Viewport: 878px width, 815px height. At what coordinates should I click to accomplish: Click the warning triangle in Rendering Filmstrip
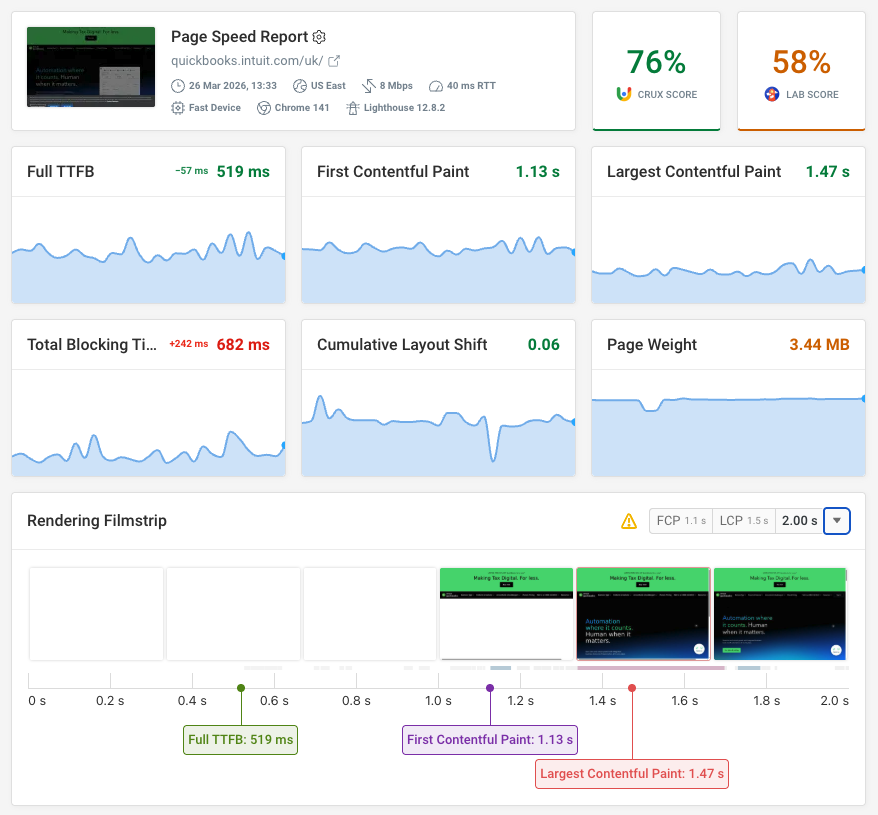[628, 521]
